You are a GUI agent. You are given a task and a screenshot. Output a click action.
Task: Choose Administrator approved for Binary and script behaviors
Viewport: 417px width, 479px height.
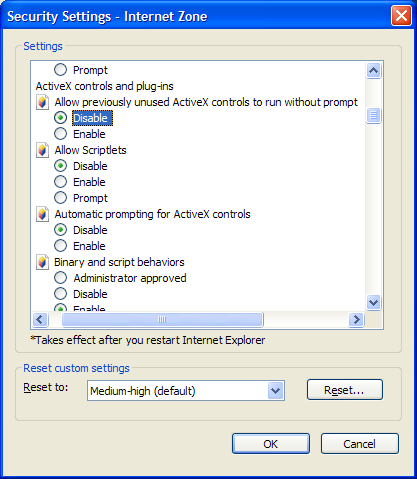(x=60, y=278)
